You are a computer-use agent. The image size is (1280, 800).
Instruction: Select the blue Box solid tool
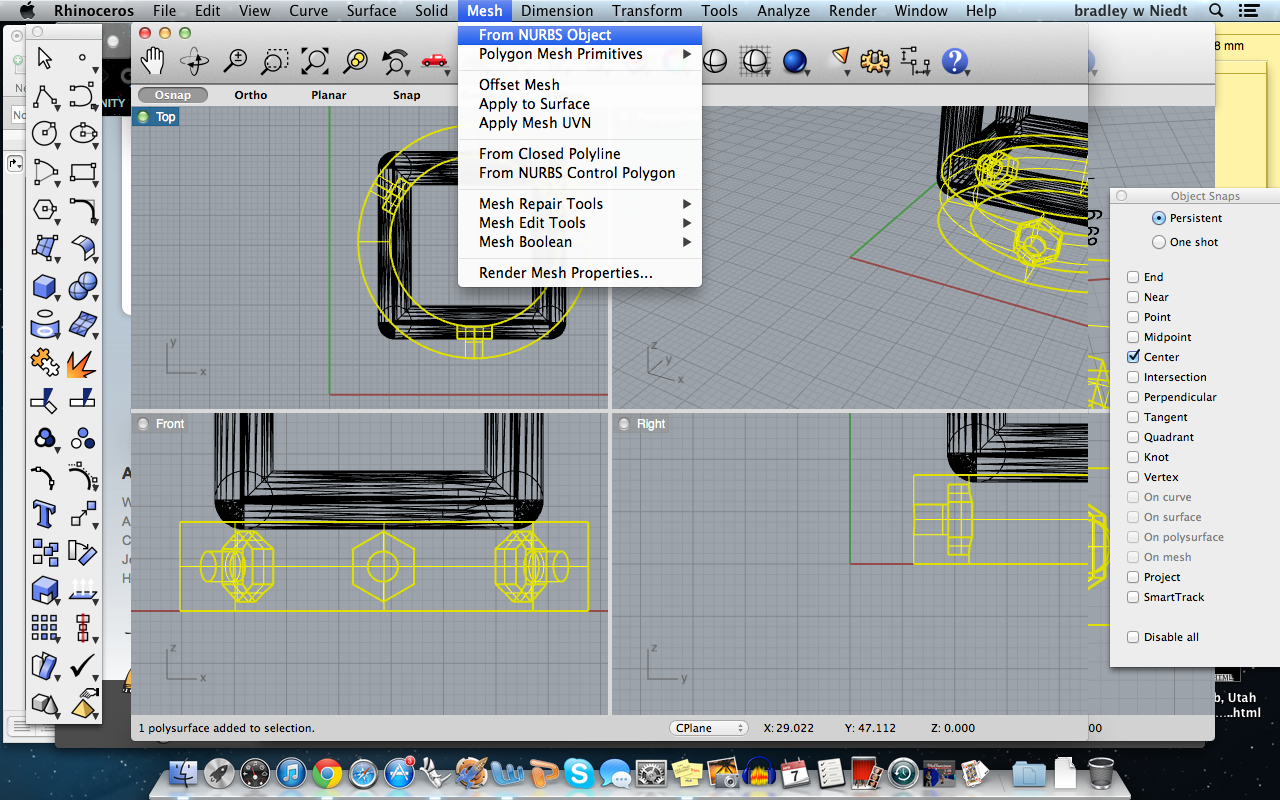44,287
